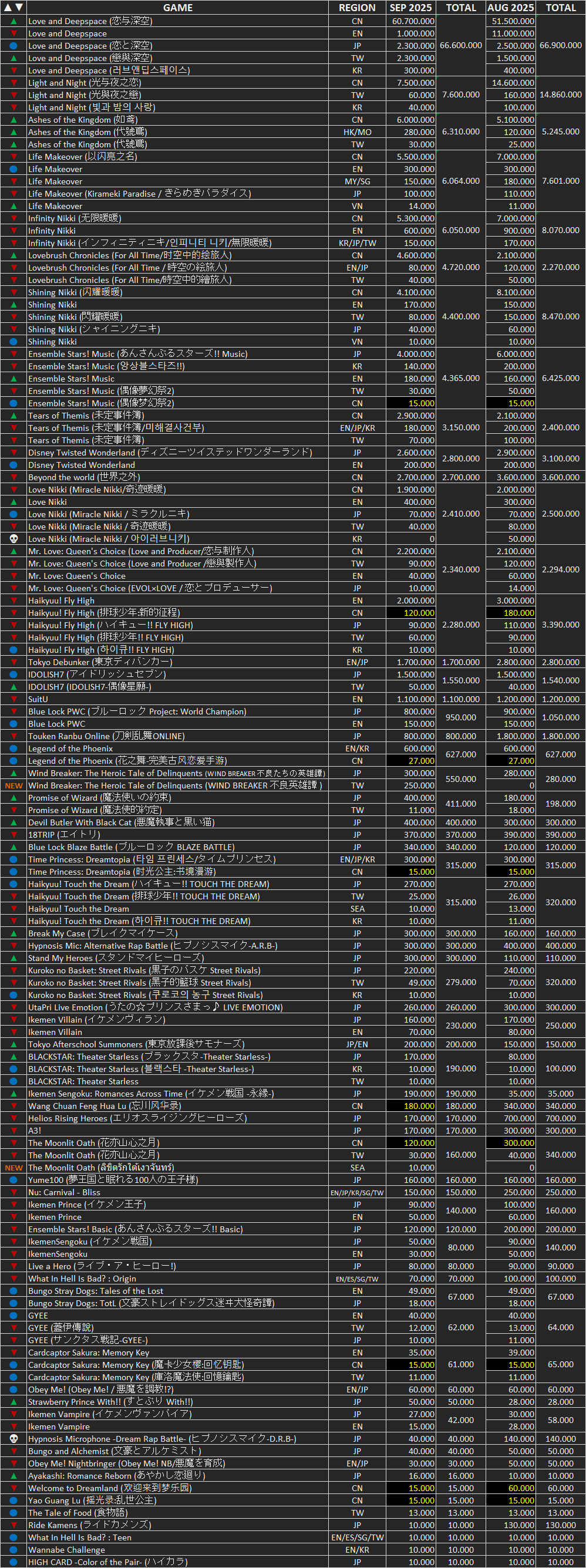The height and width of the screenshot is (1568, 586).
Task: Click yellow highlighted SEP value for Wang Chuan Feng Hua Lu
Action: tap(412, 1106)
